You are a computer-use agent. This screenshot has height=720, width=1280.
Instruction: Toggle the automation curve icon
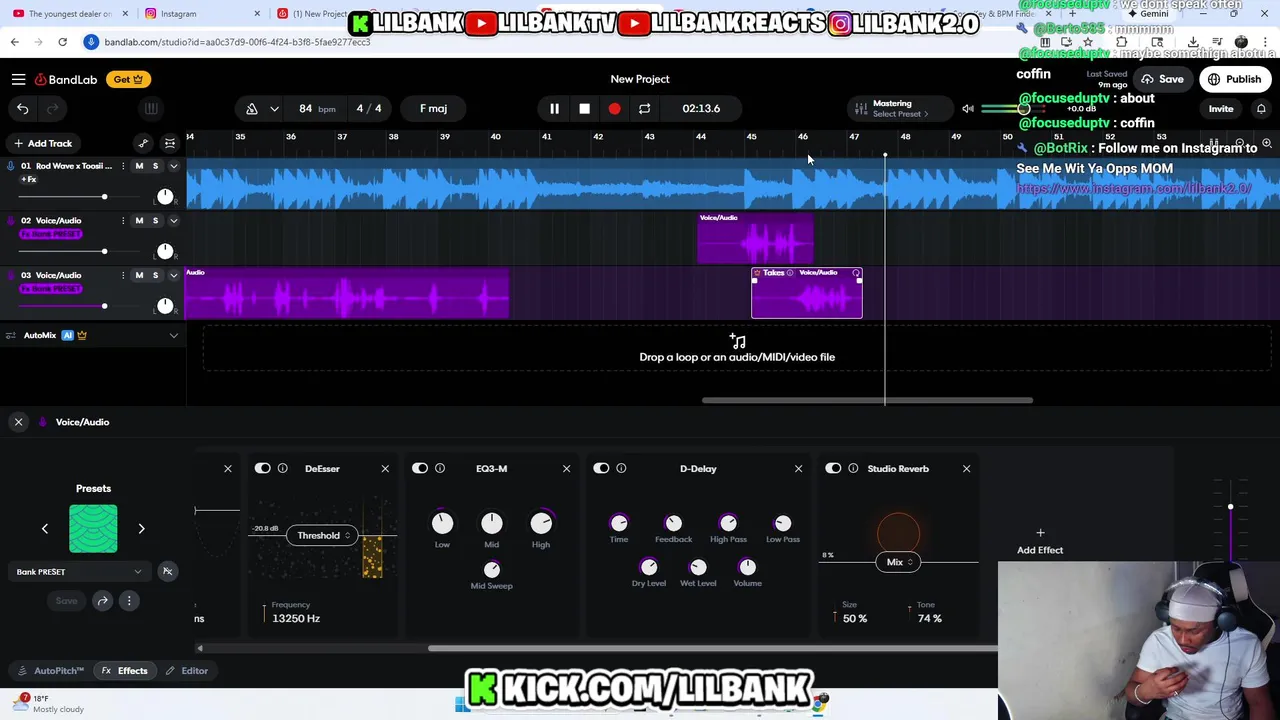[x=143, y=143]
